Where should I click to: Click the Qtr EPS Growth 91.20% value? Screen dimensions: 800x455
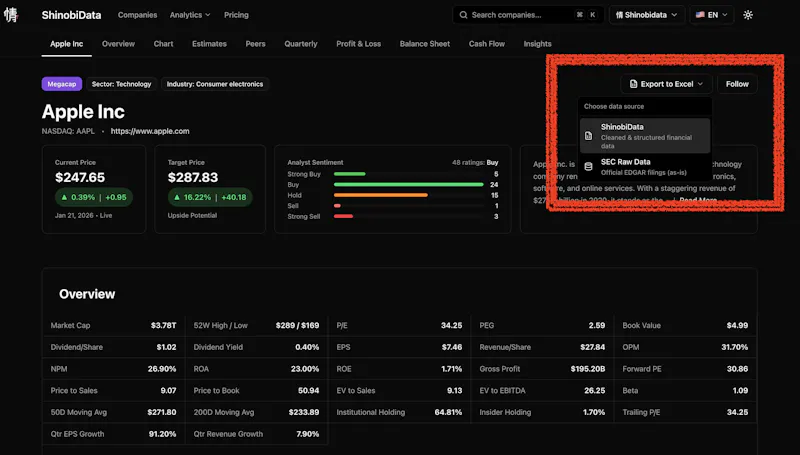(162, 434)
